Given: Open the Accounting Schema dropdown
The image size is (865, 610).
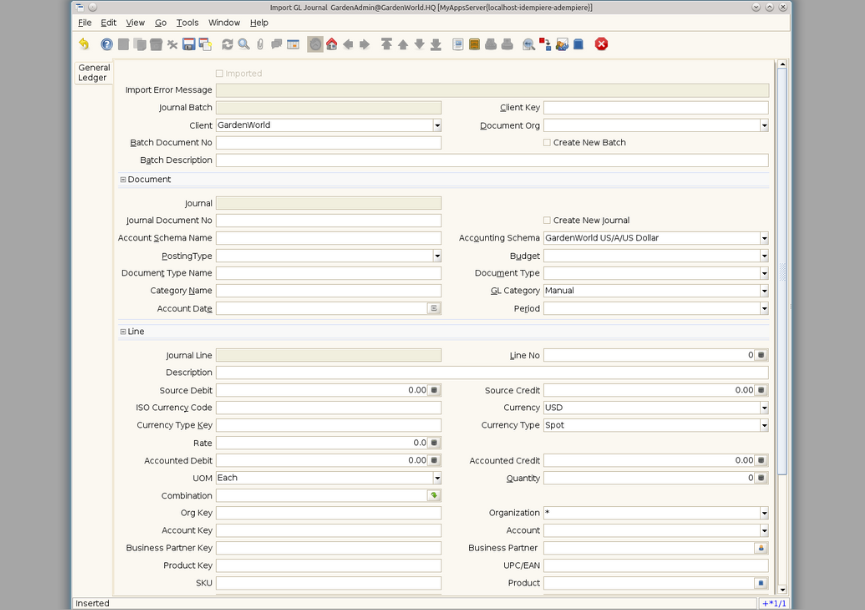Looking at the screenshot, I should pos(764,238).
